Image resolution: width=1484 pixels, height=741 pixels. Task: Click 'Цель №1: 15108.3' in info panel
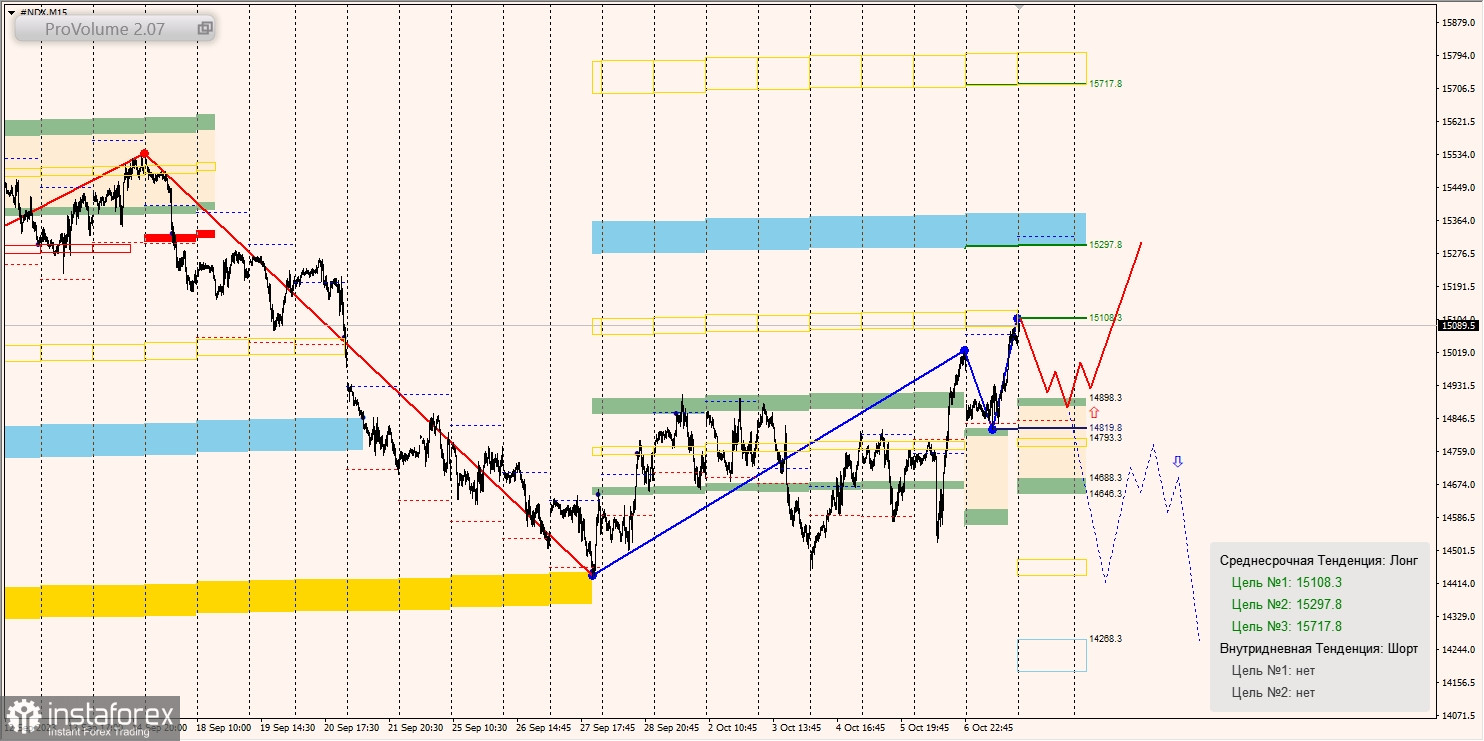tap(1287, 582)
